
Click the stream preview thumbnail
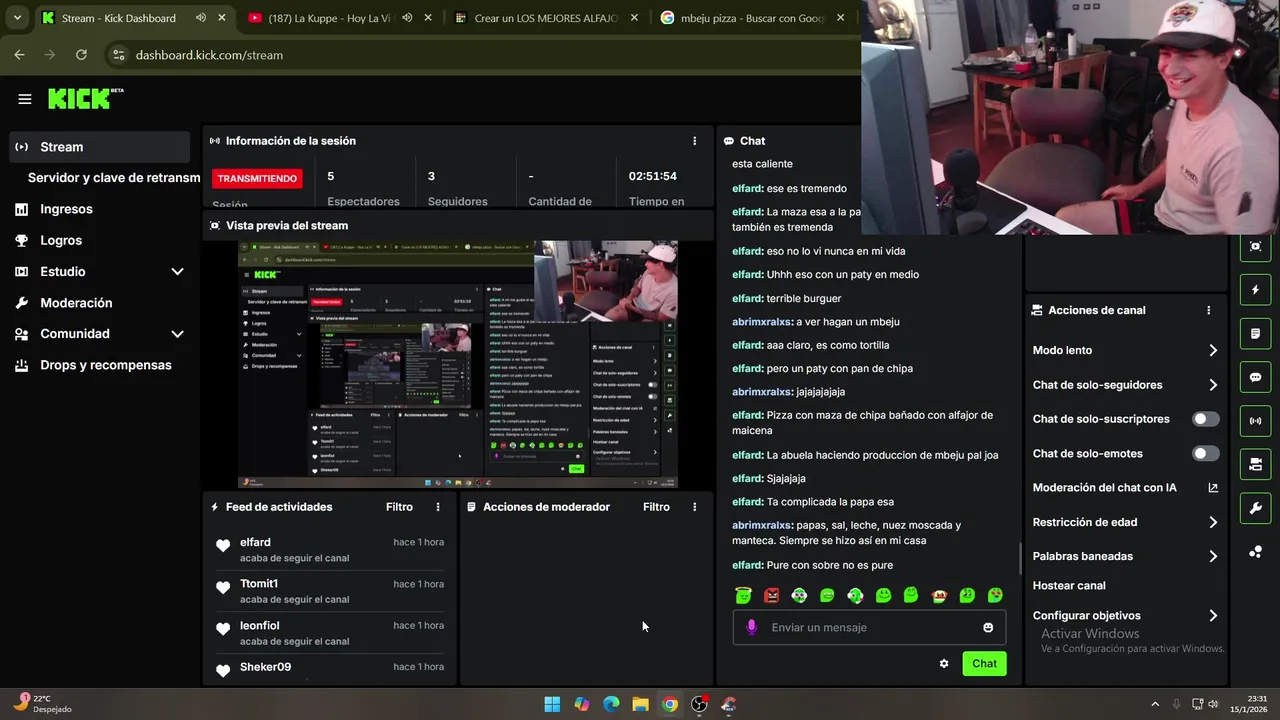458,364
